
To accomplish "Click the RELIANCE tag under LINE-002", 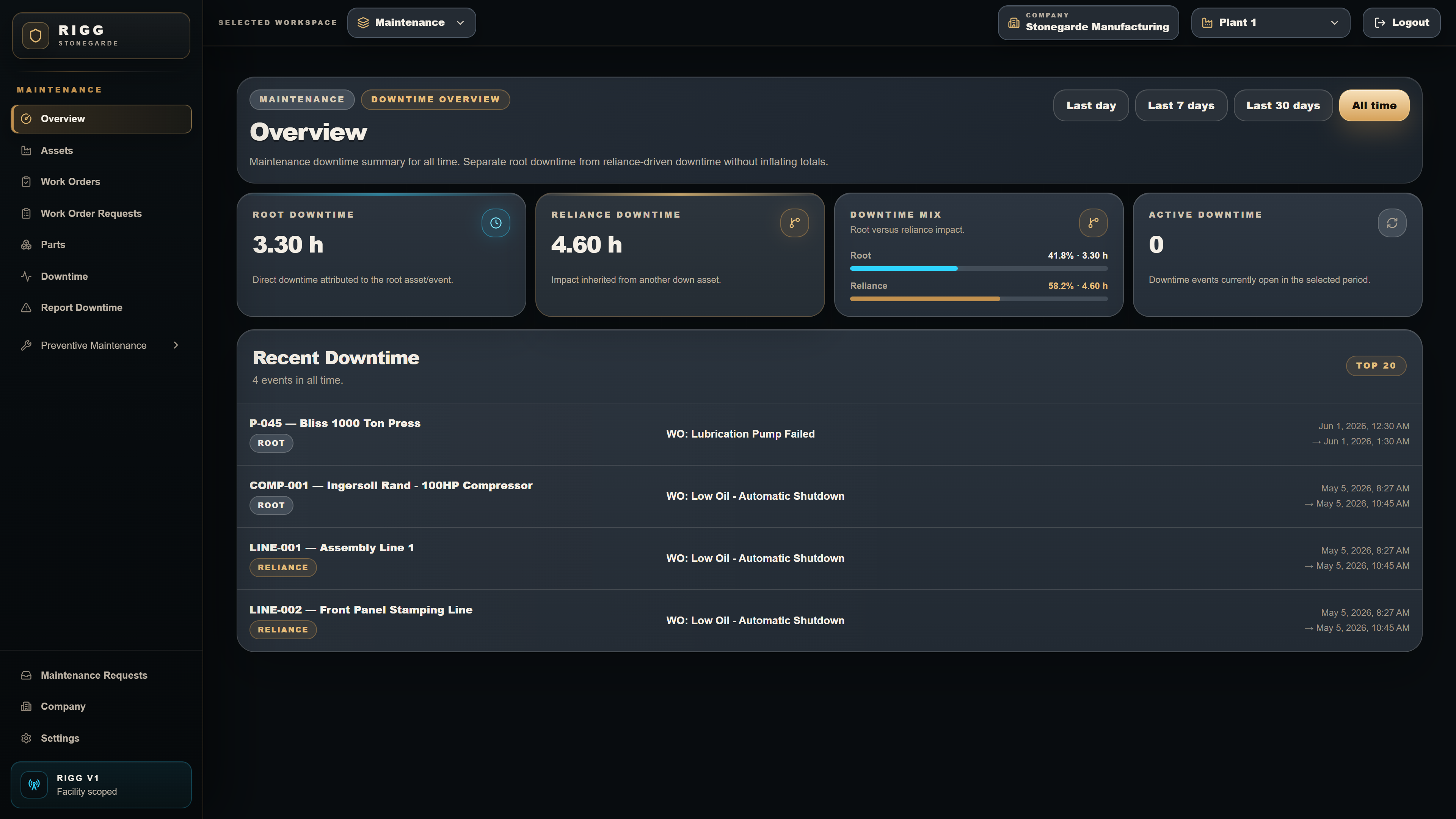I will (x=283, y=630).
